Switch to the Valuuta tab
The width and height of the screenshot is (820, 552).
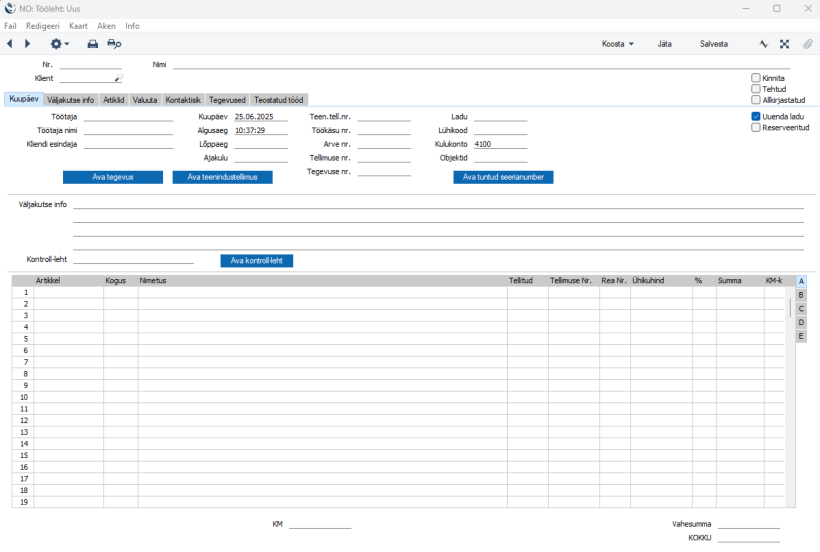click(145, 100)
